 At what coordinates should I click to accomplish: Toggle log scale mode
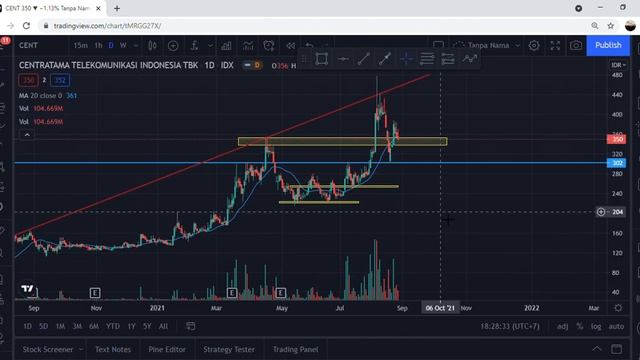[x=596, y=327]
